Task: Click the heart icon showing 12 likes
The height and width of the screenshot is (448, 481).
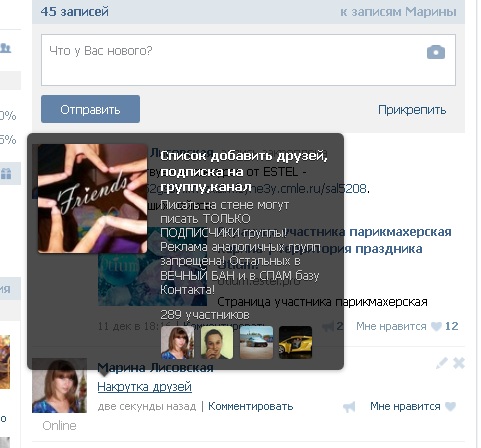Action: 436,326
